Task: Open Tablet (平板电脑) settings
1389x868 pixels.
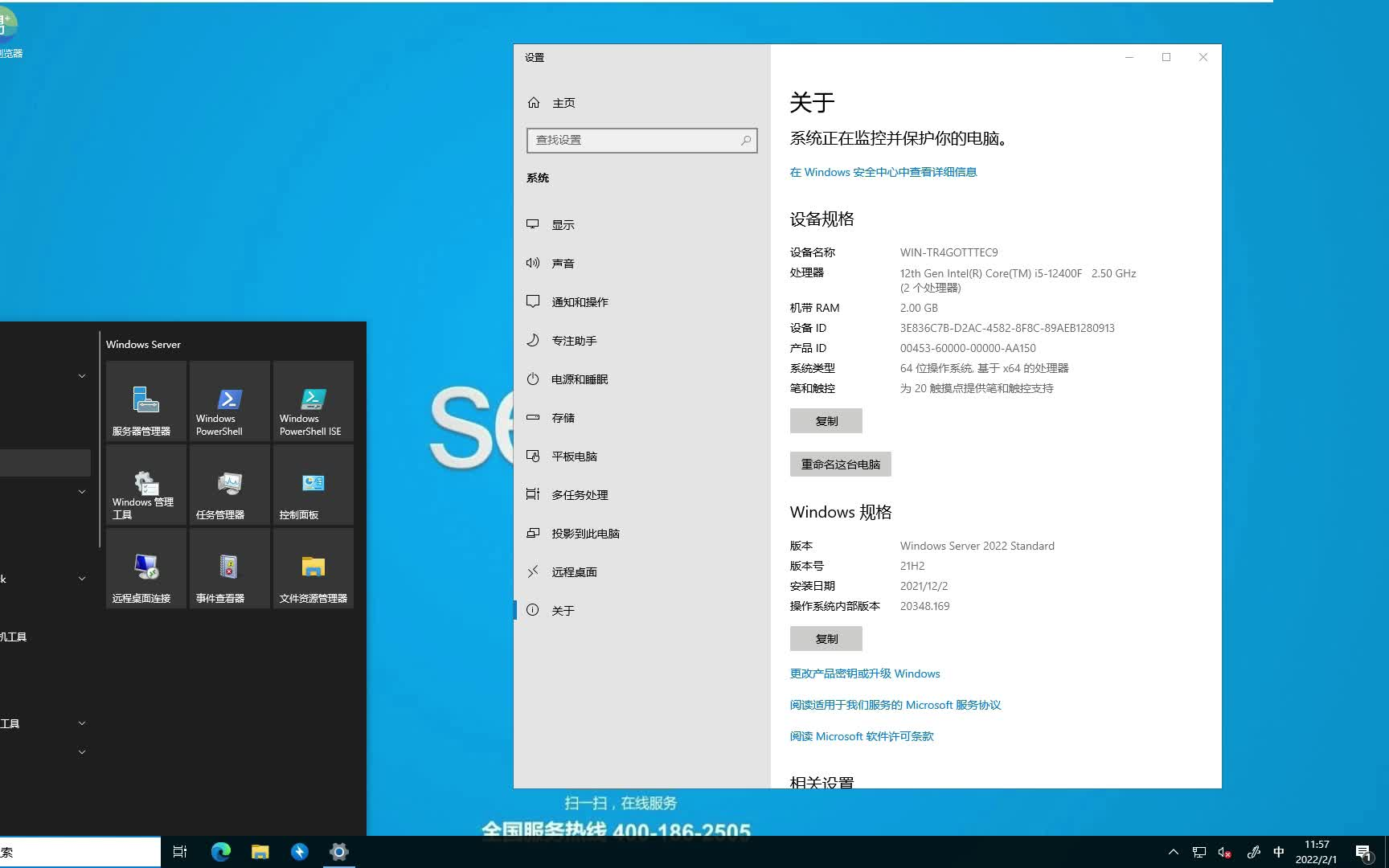Action: [x=641, y=457]
